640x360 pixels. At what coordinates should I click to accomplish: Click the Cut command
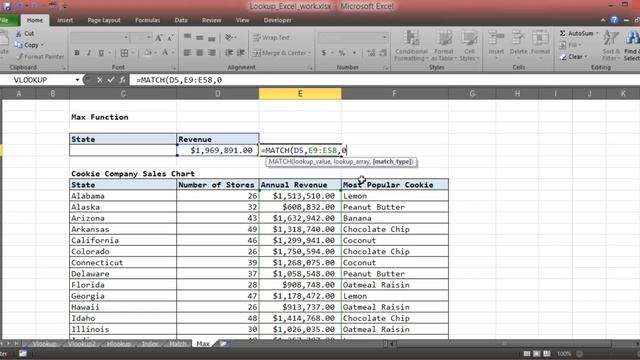[25, 33]
